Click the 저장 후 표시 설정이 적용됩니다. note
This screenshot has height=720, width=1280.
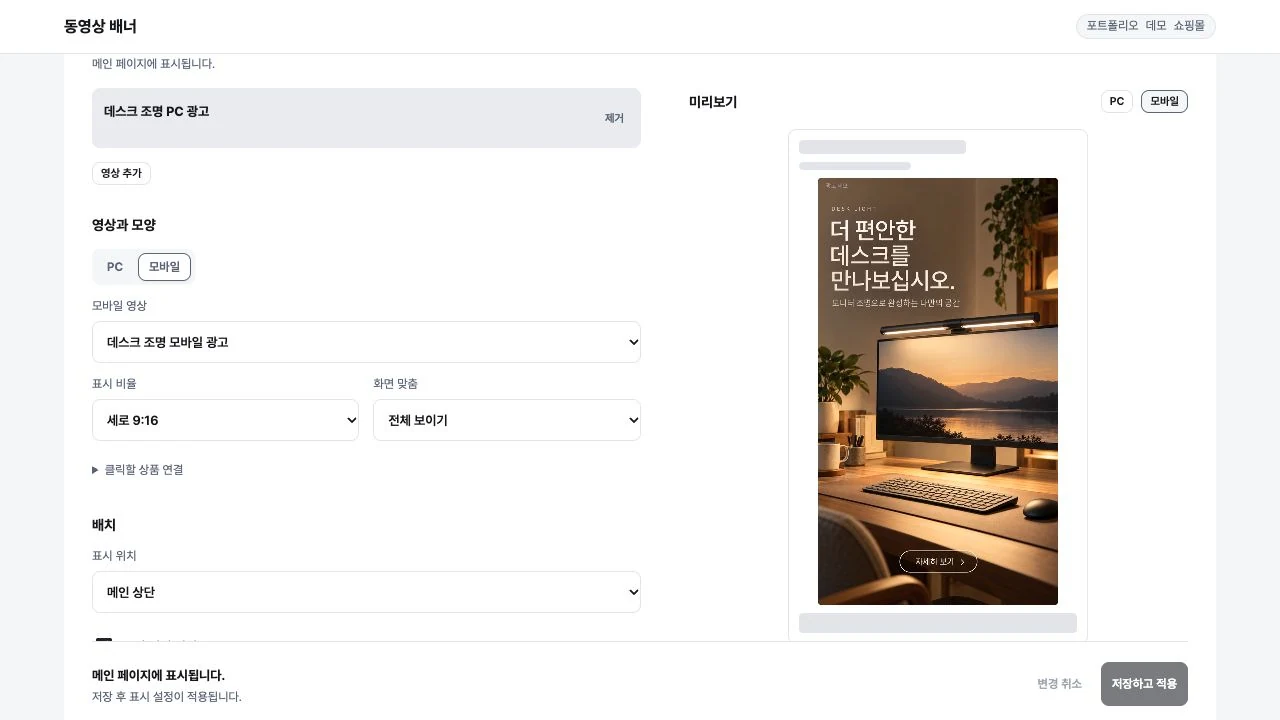coord(166,697)
